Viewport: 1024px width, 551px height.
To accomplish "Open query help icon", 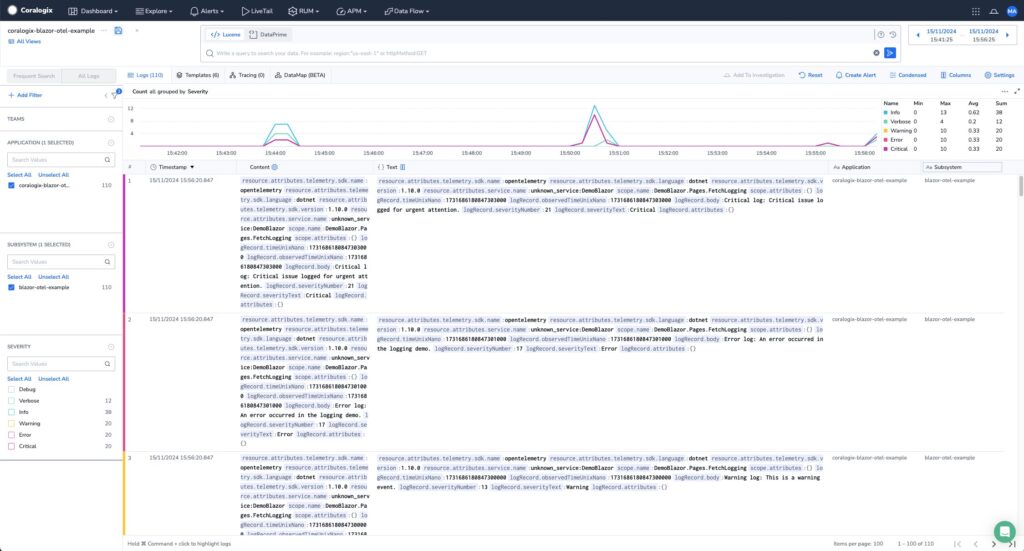I will point(880,35).
